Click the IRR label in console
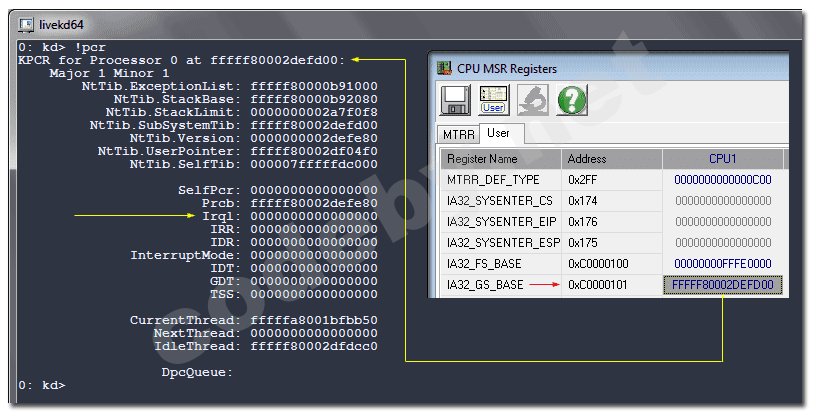Image resolution: width=813 pixels, height=414 pixels. pyautogui.click(x=226, y=229)
